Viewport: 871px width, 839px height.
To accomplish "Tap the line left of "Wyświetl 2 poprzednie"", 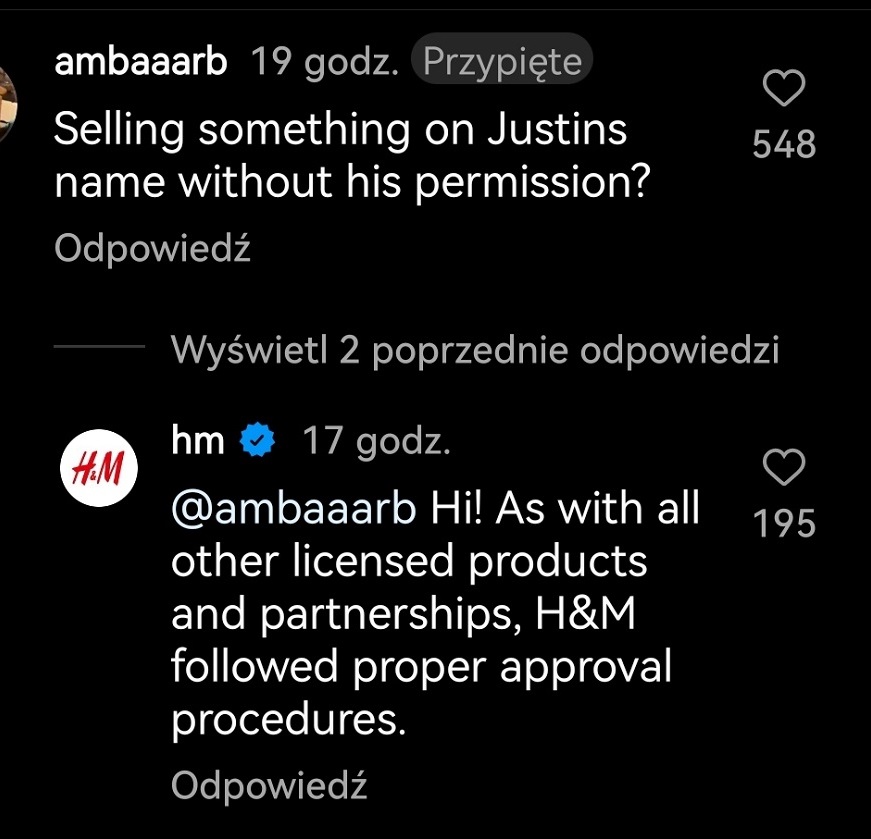I will click(99, 349).
